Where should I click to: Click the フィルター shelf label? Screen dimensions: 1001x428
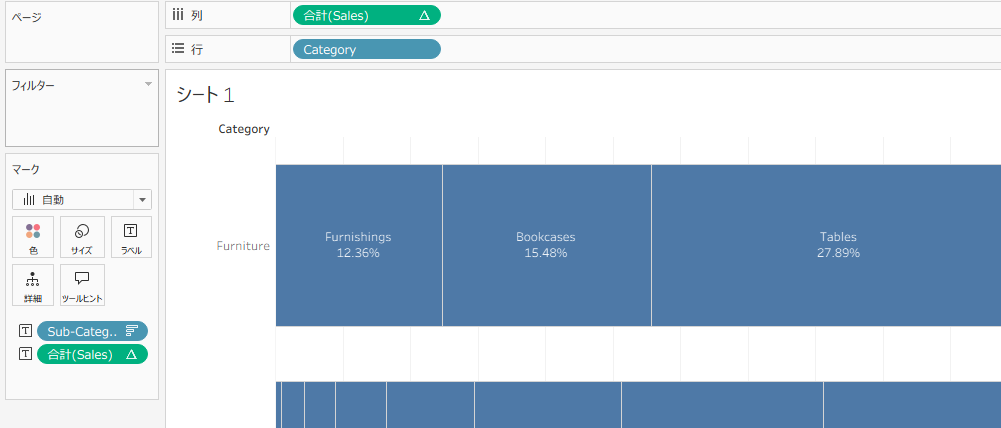[33, 85]
